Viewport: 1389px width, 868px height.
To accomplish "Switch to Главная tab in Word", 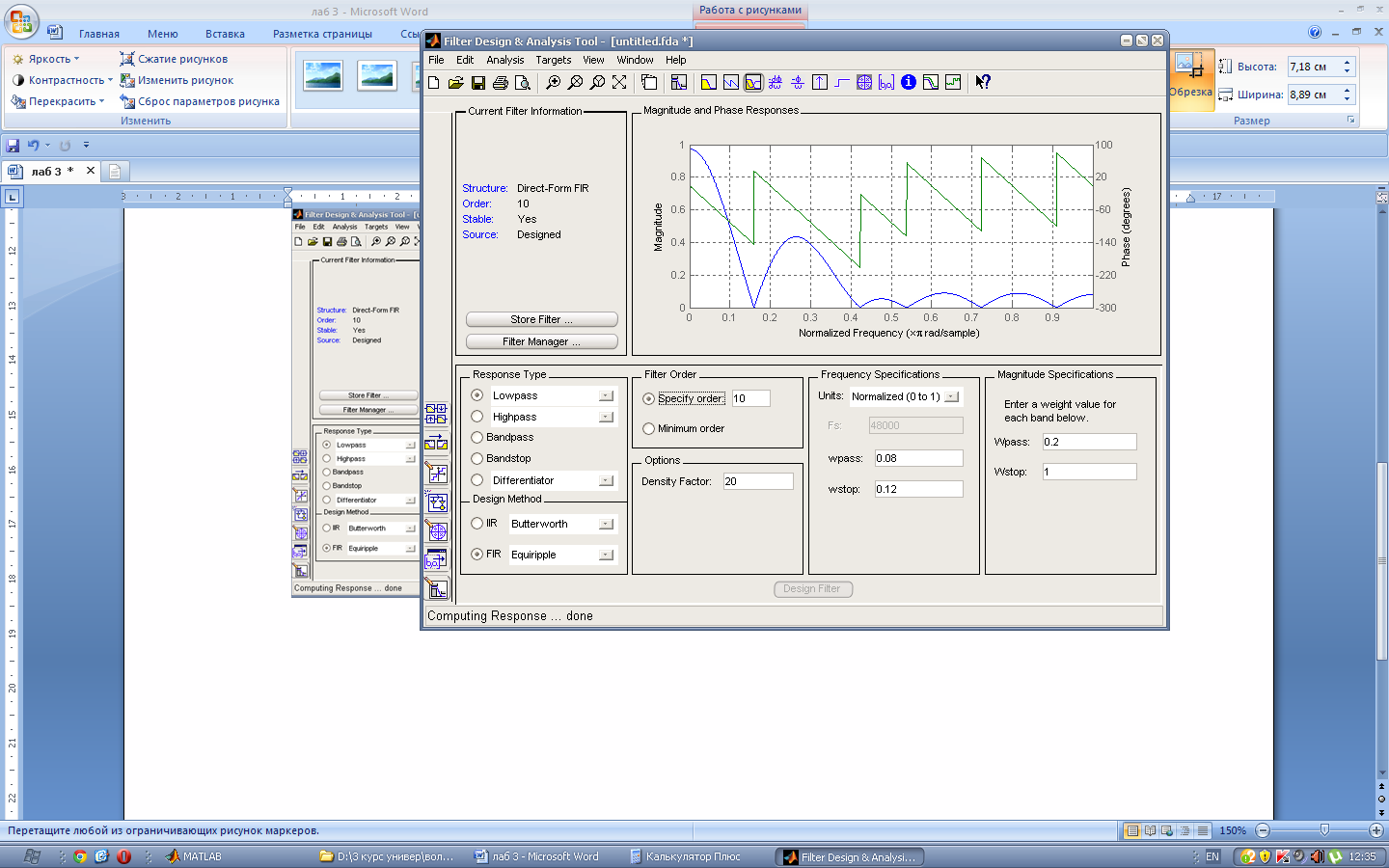I will tap(99, 34).
